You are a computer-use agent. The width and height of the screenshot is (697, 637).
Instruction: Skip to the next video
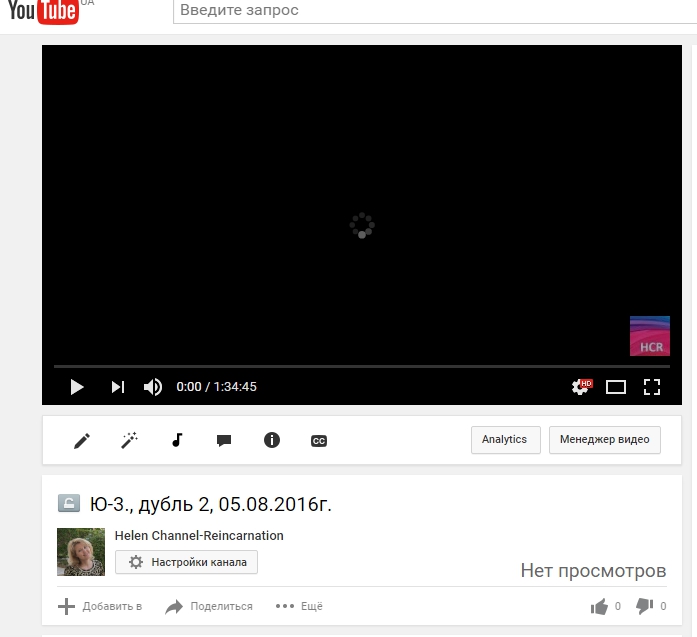point(117,387)
